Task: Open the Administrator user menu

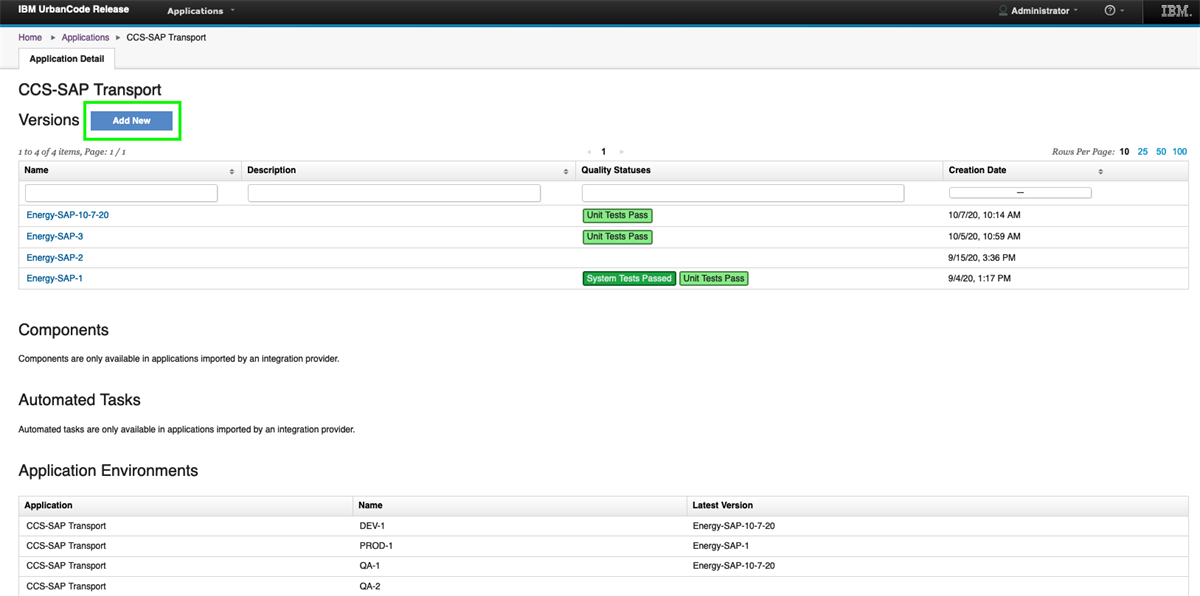Action: point(1044,11)
